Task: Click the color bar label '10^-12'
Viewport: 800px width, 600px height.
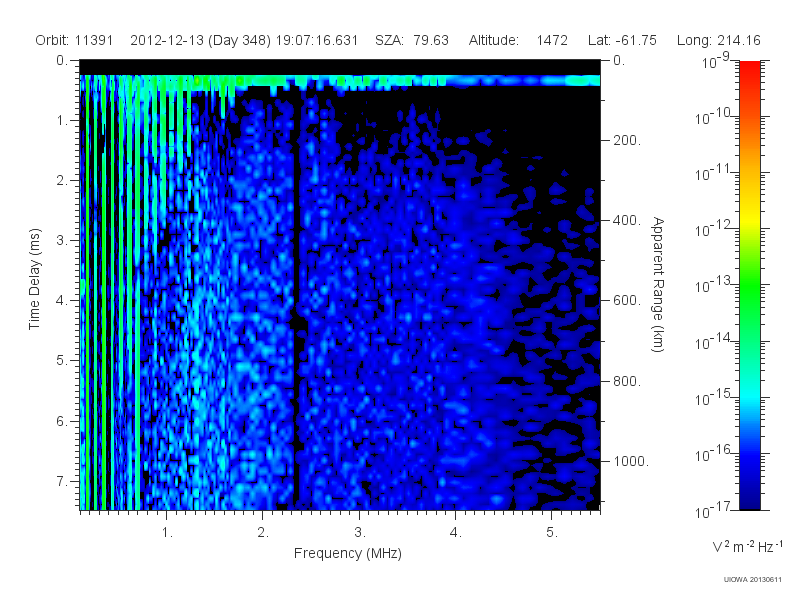Action: click(x=715, y=229)
